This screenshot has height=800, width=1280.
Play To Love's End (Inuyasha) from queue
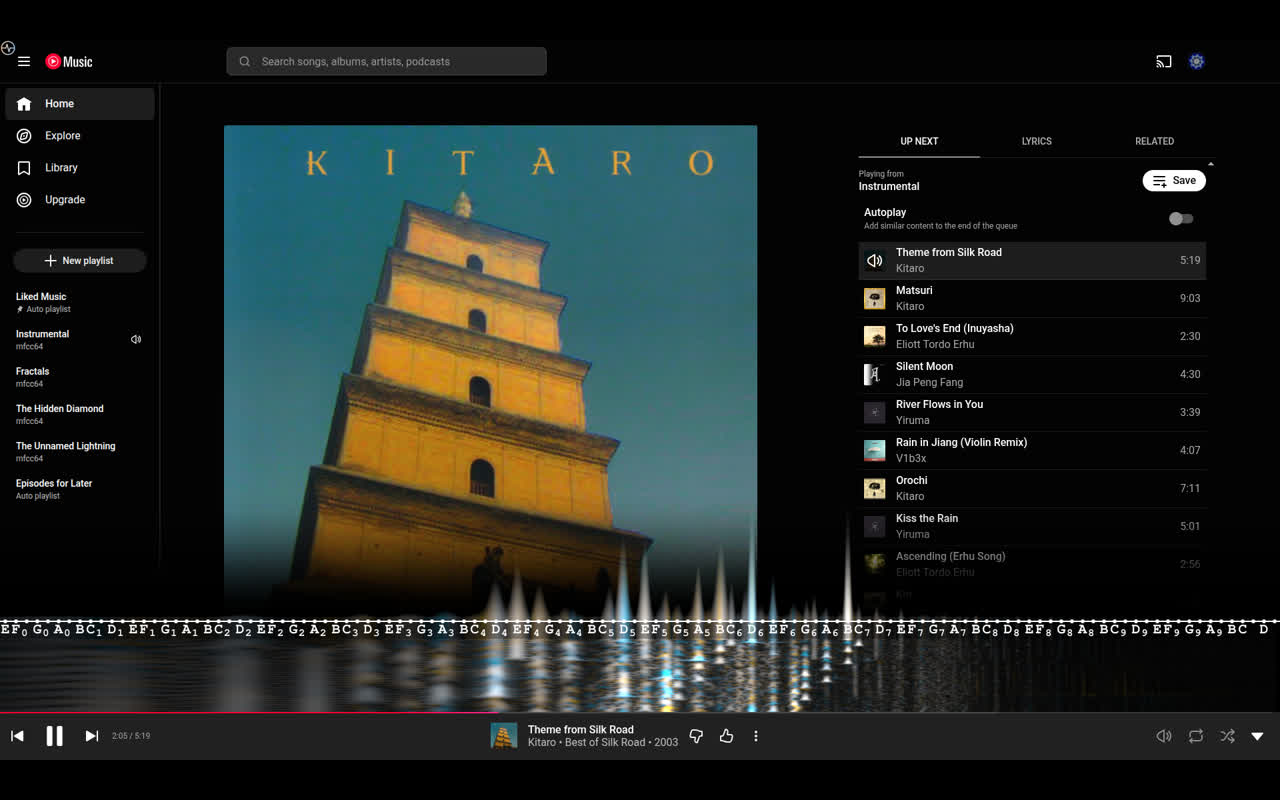pyautogui.click(x=1032, y=336)
